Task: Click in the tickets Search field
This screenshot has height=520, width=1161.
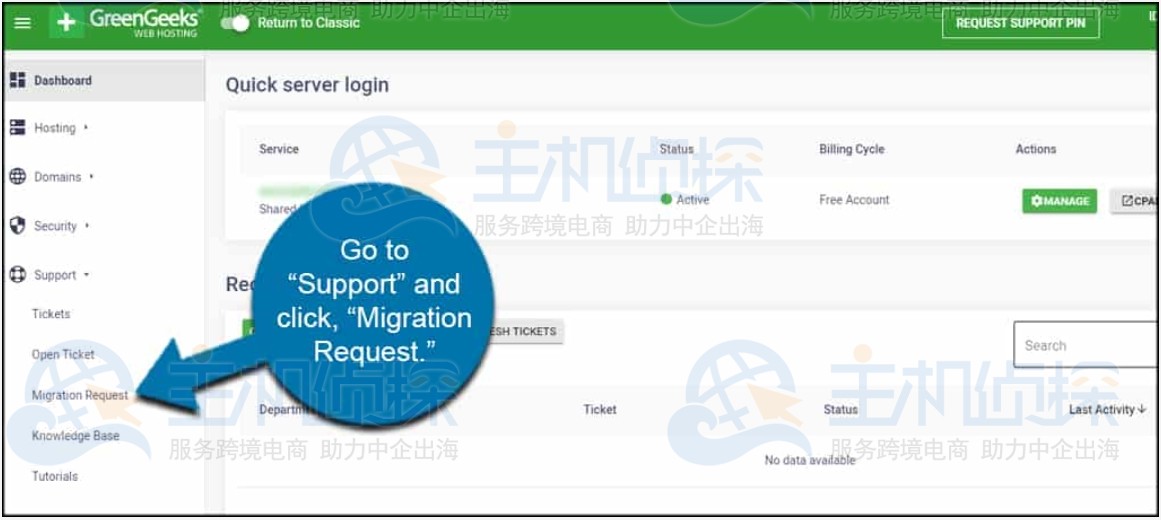Action: coord(1085,345)
